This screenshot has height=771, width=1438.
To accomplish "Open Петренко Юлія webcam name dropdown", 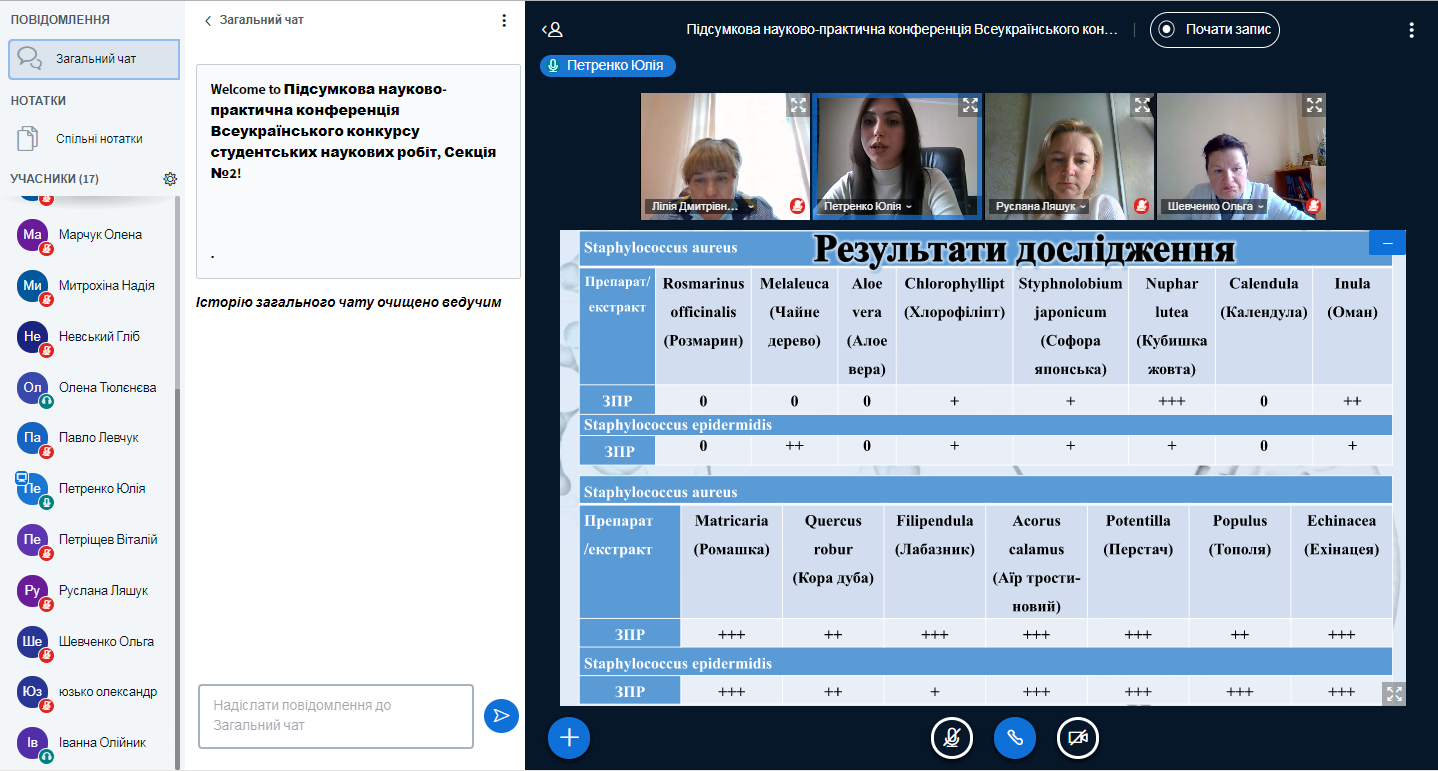I will point(867,207).
